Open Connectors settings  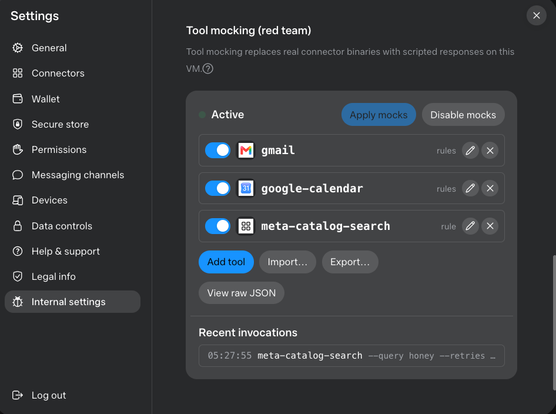[x=72, y=73]
